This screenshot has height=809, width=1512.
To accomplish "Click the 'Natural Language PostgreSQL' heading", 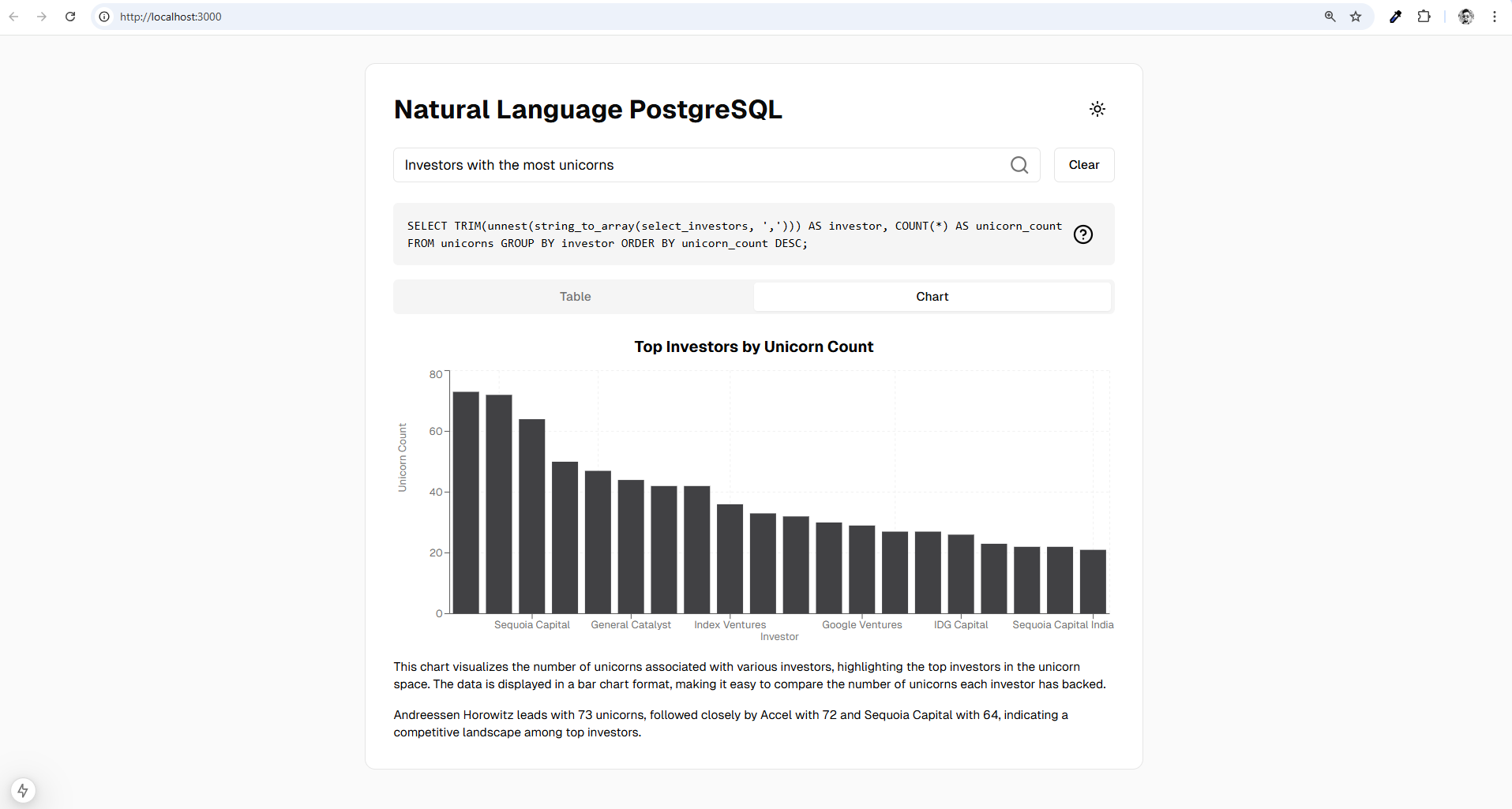I will tap(588, 109).
